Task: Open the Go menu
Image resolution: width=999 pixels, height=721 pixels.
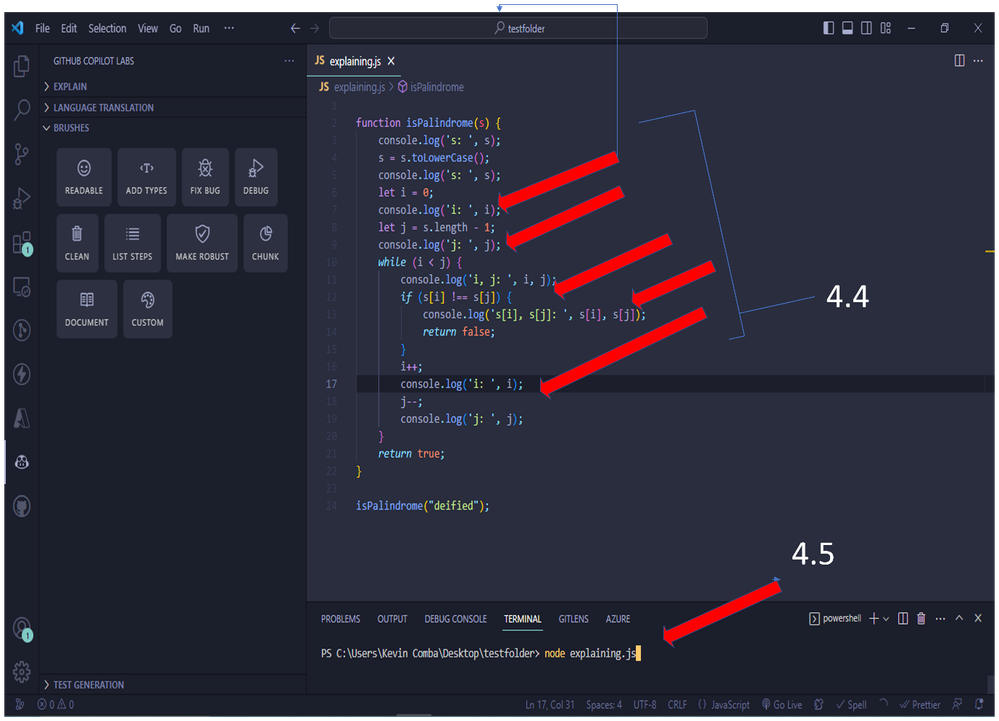Action: [175, 28]
